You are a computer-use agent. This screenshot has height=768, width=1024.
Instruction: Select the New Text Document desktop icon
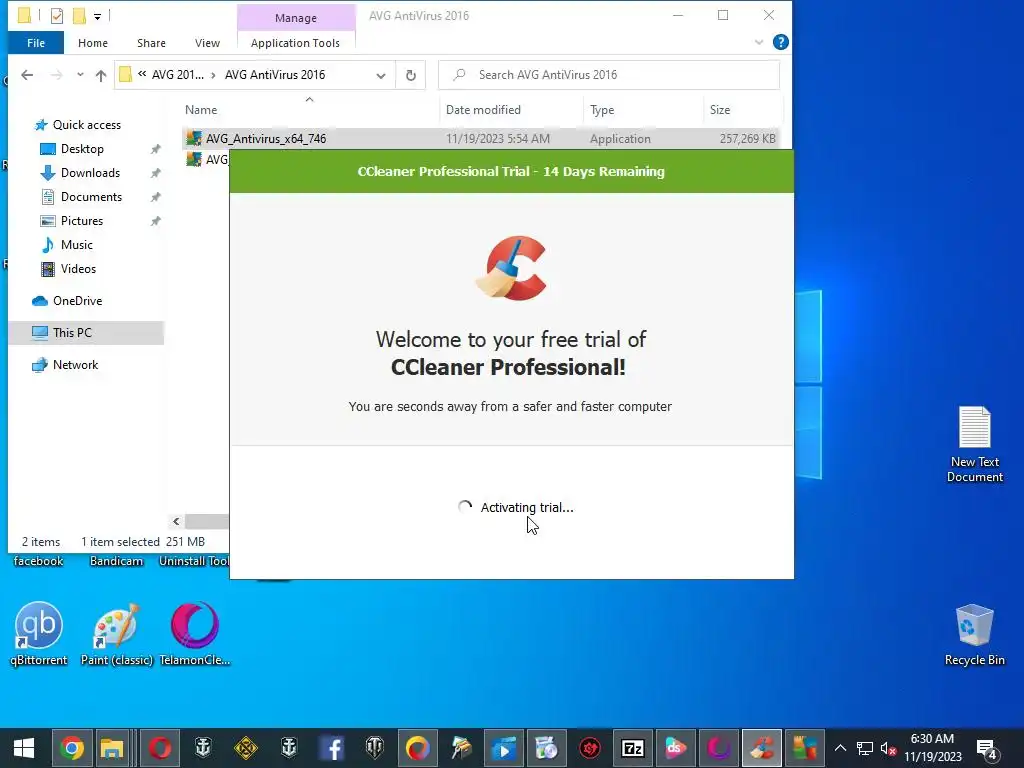pos(974,444)
